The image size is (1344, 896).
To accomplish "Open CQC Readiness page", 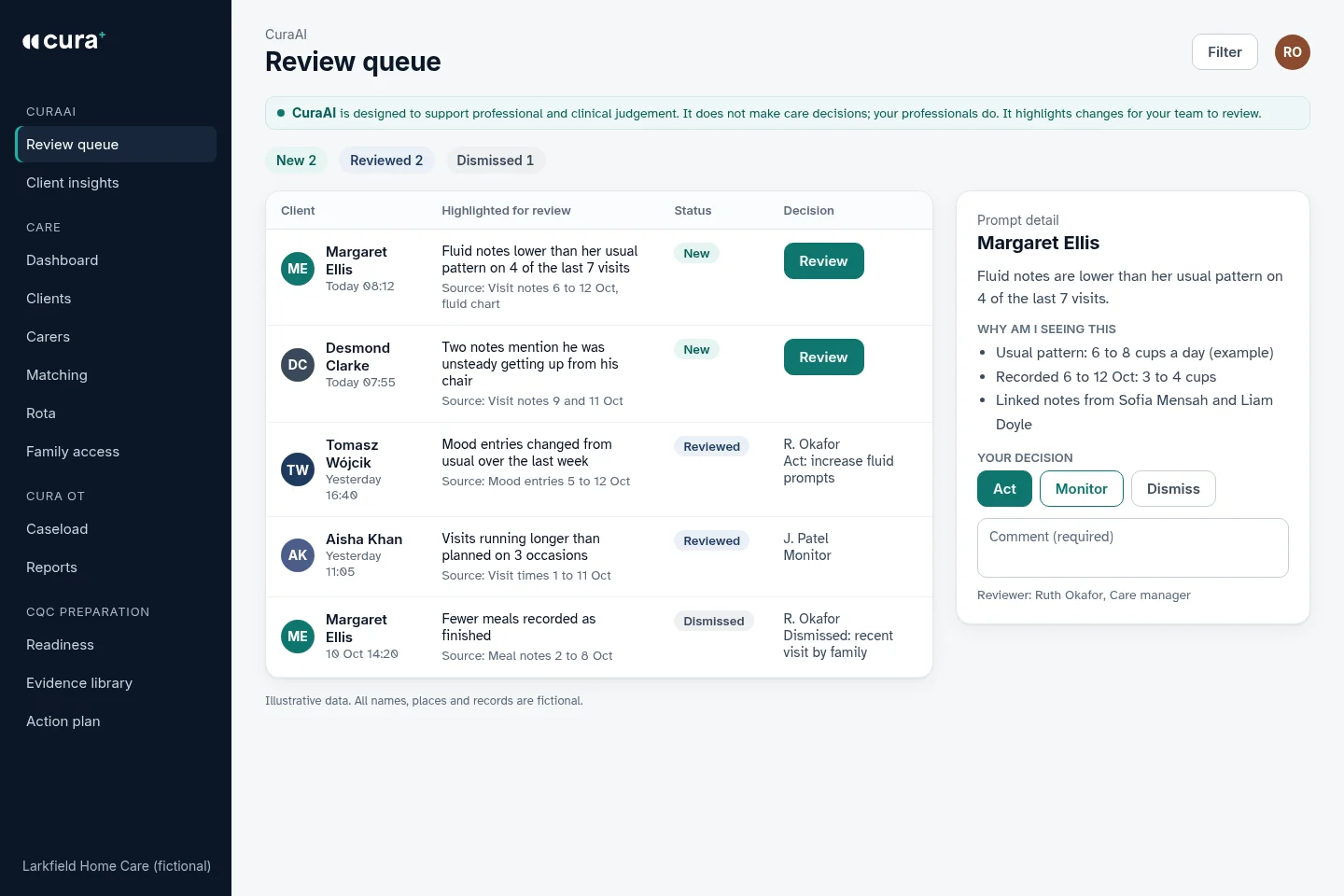I will 116,645.
